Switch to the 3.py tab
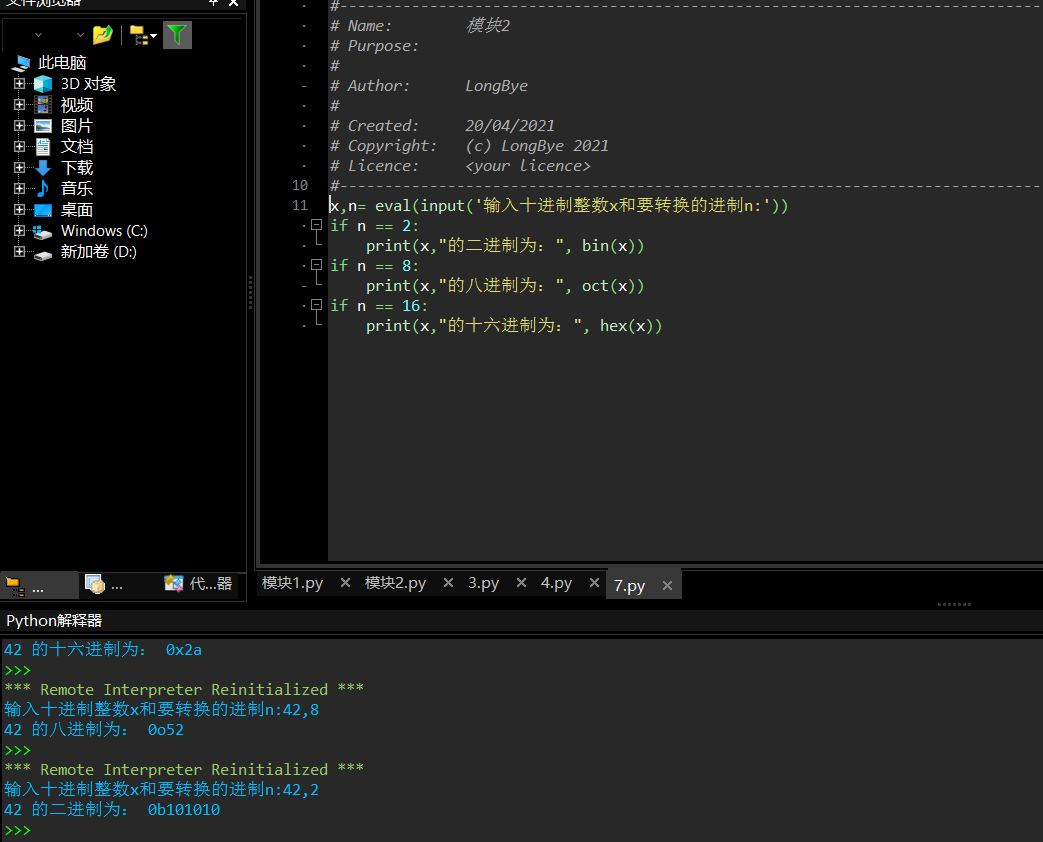 click(x=484, y=583)
